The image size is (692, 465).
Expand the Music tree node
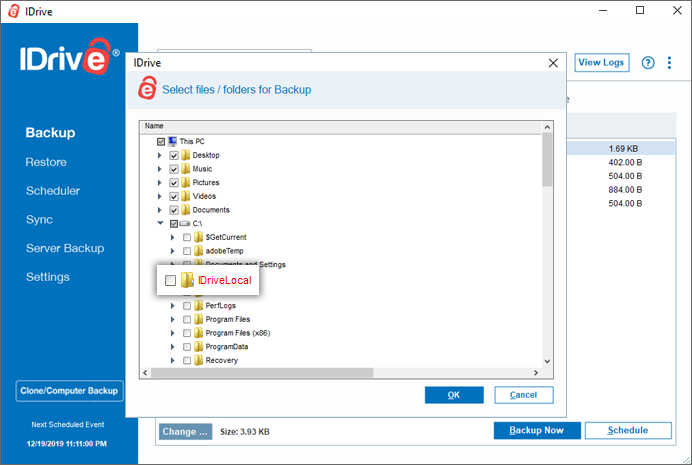click(160, 169)
